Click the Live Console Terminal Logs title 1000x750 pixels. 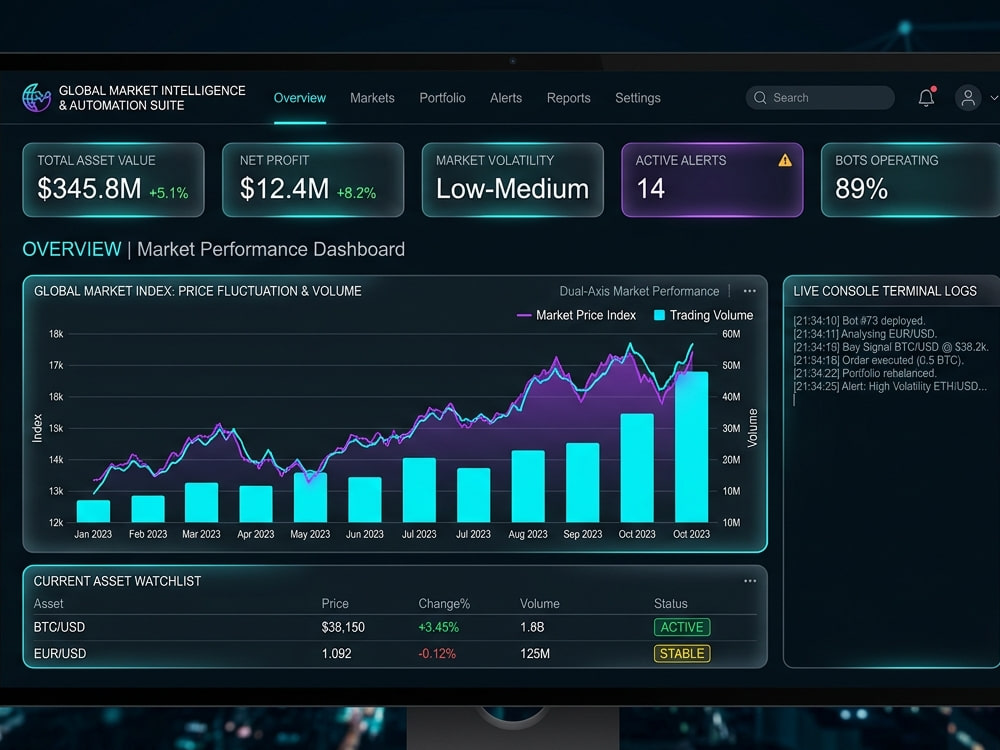coord(885,291)
